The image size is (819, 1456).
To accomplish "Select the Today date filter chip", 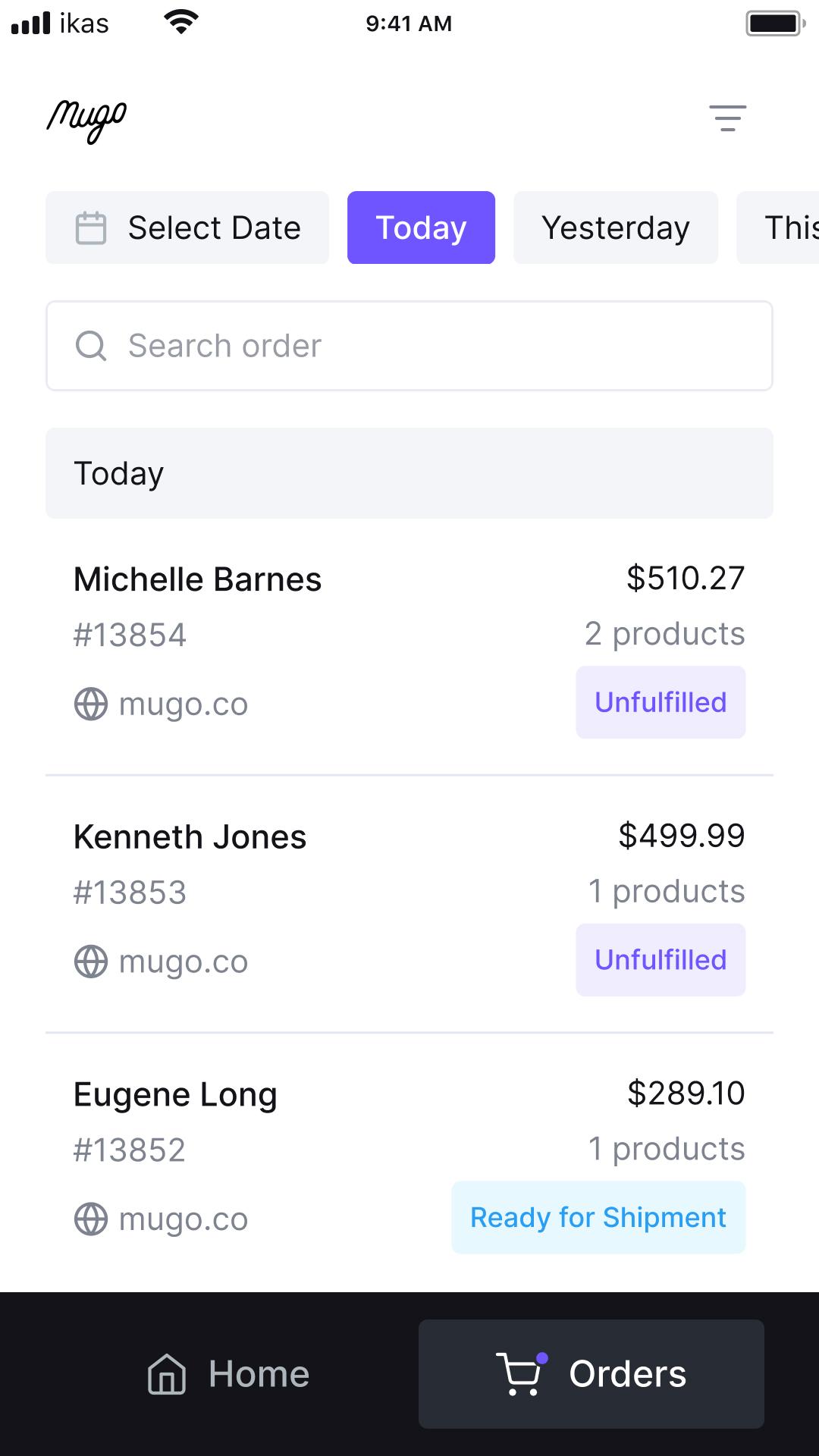I will click(421, 227).
